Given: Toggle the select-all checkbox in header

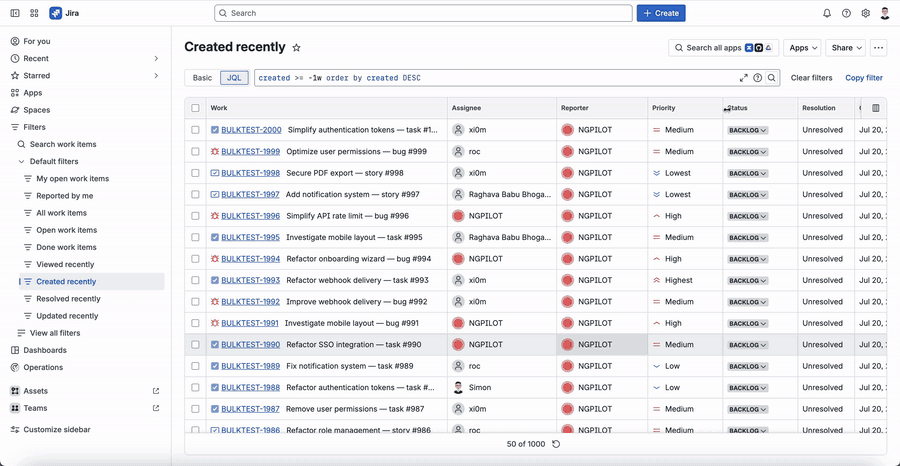Looking at the screenshot, I should 196,108.
